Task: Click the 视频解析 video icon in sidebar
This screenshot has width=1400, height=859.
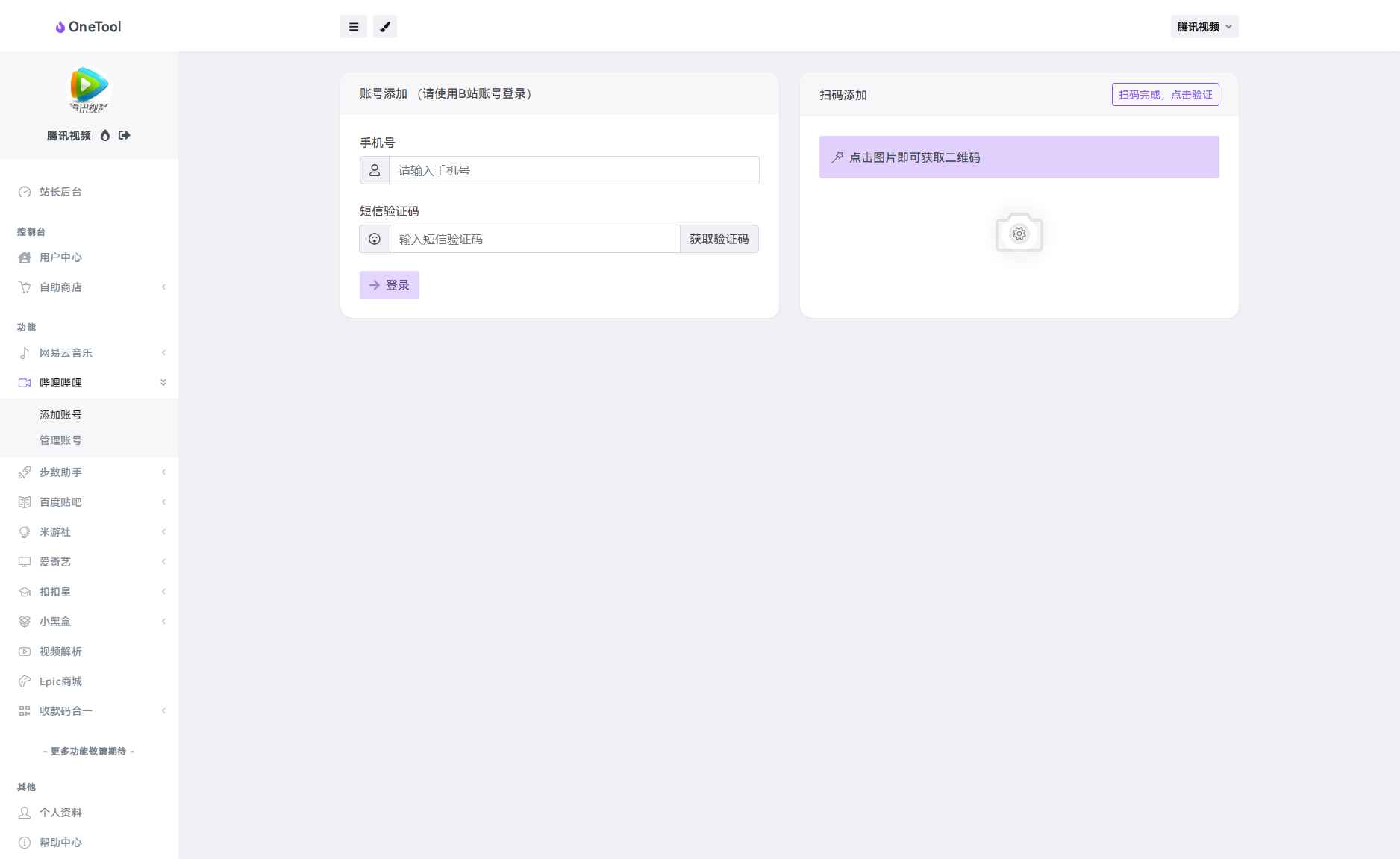Action: [25, 651]
